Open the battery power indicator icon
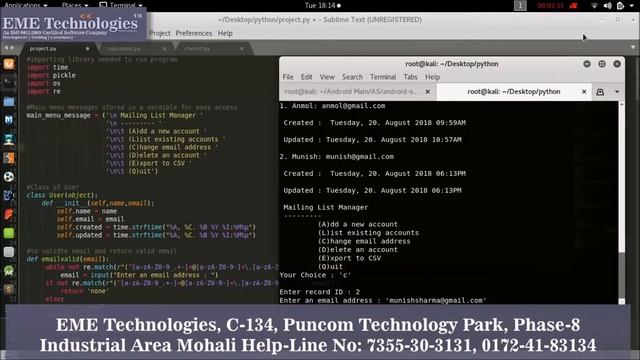The height and width of the screenshot is (360, 640). point(620,5)
